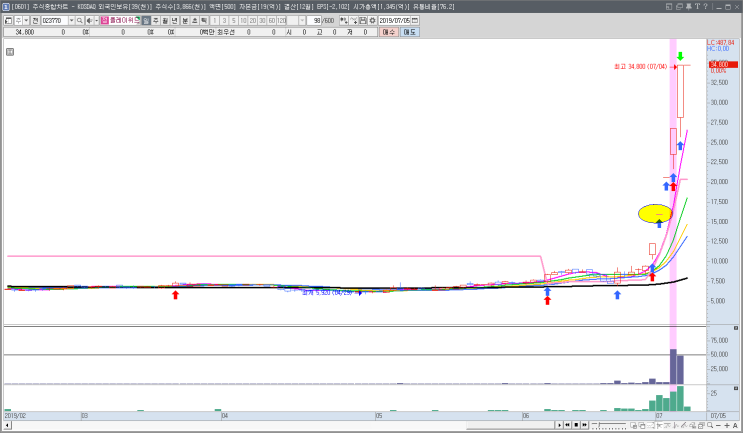Select the 월 (monthly) period toggle
743x433 pixels.
165,20
